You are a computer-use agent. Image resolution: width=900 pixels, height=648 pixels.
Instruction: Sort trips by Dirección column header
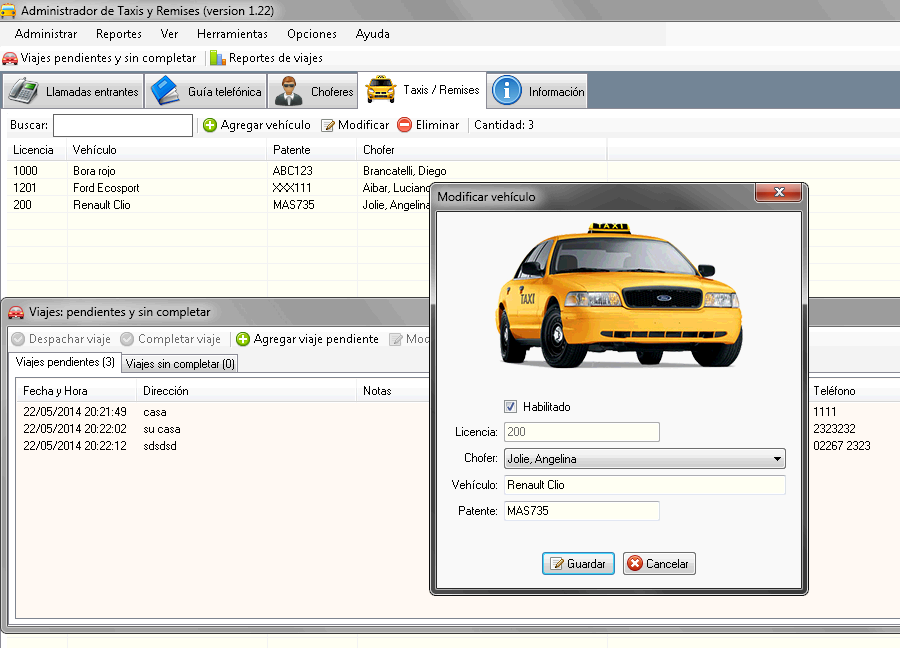[246, 391]
